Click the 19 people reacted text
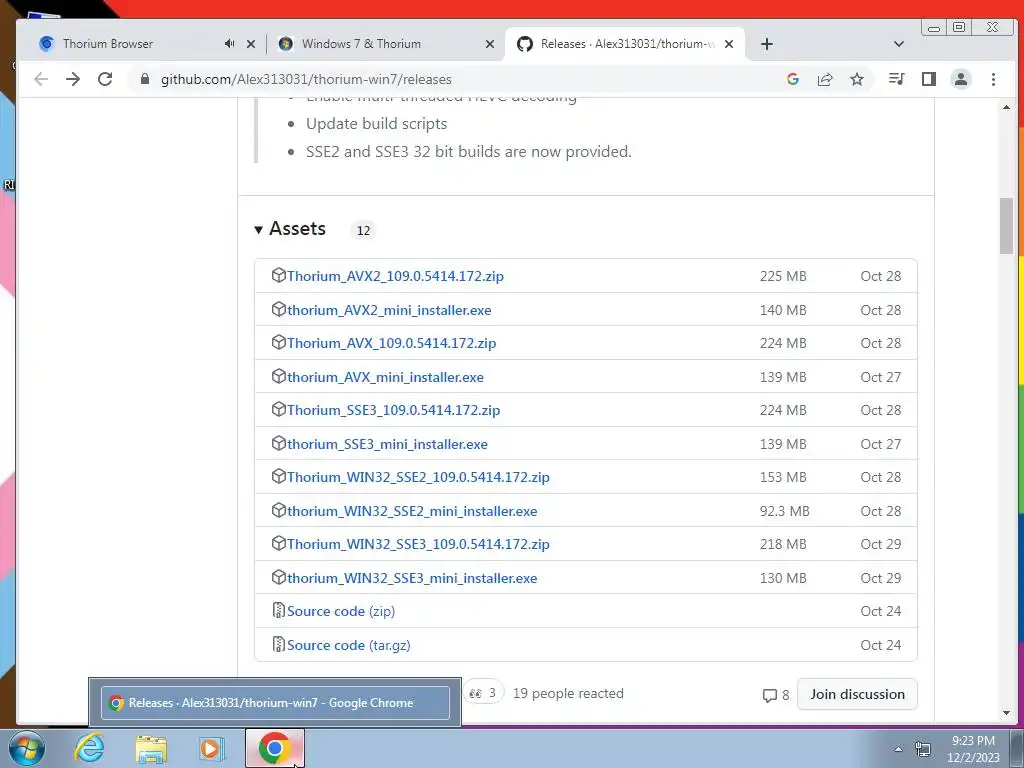The height and width of the screenshot is (768, 1024). click(x=568, y=694)
